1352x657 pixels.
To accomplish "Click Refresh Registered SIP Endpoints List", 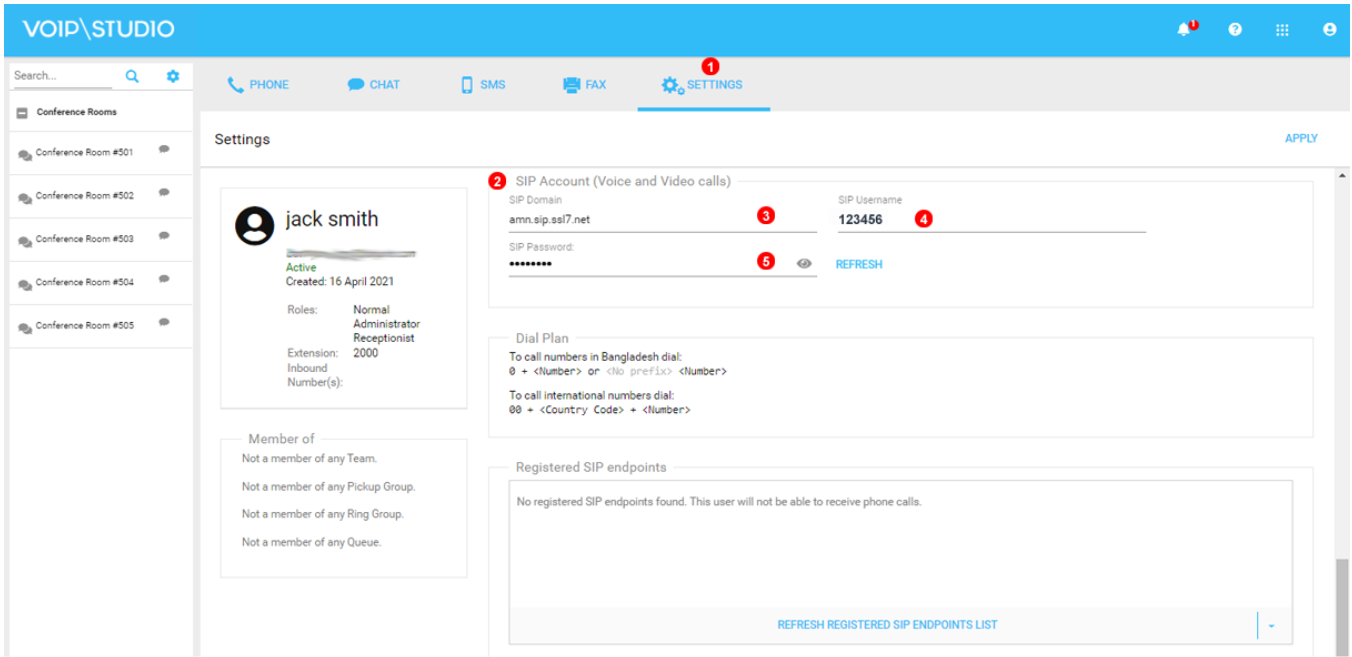I will click(x=886, y=624).
